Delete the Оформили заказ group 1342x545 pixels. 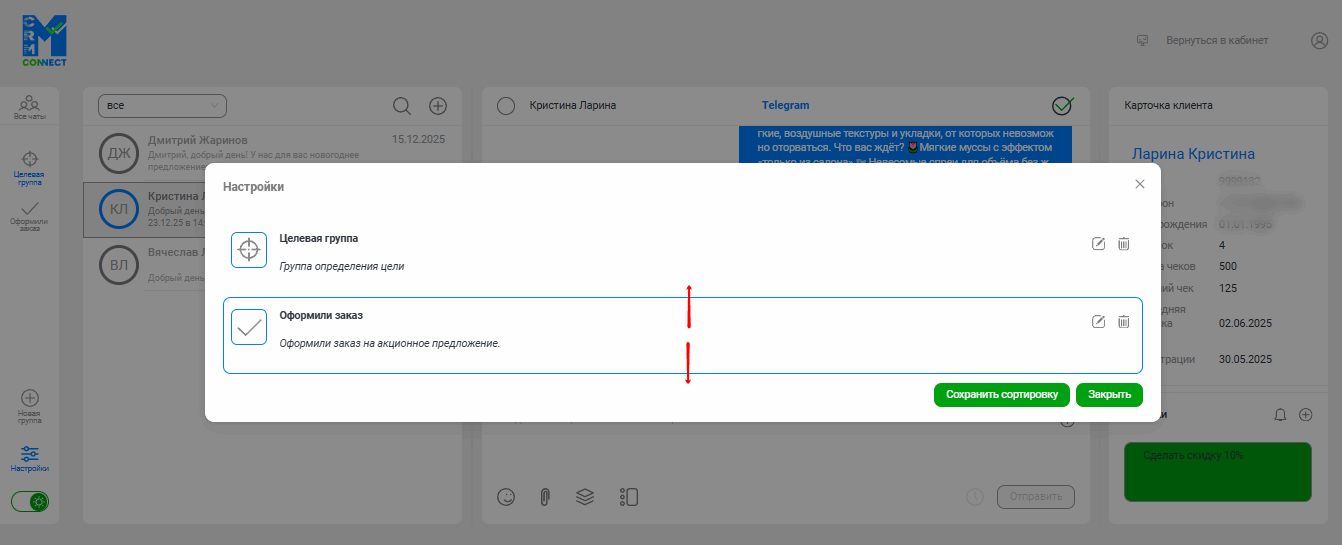(1123, 321)
